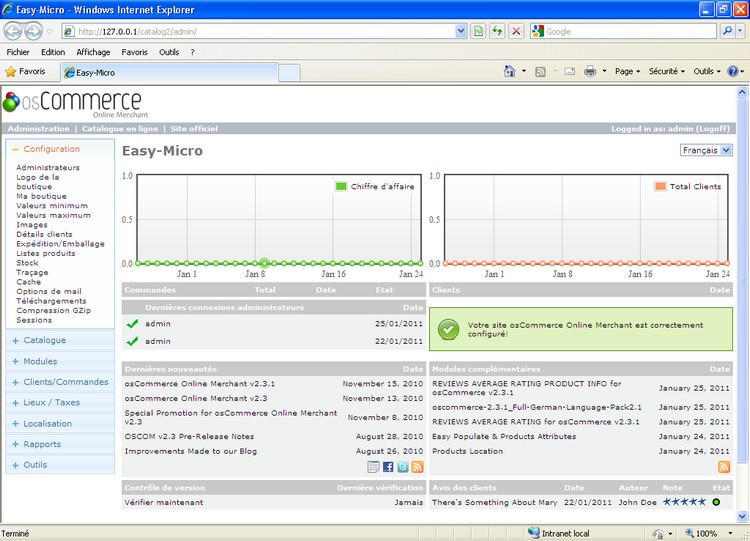Open the Edition menu
The image size is (750, 541).
pos(53,52)
